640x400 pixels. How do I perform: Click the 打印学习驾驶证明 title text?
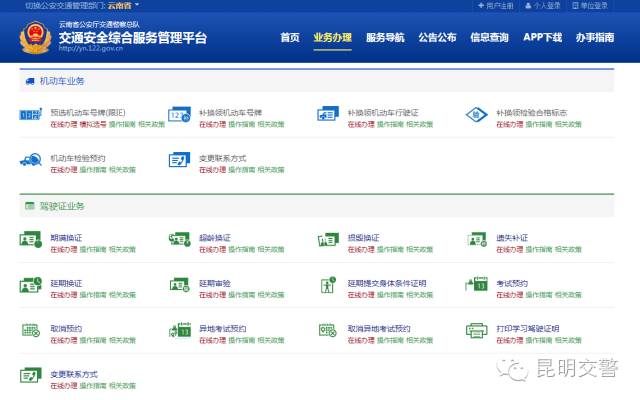[527, 328]
